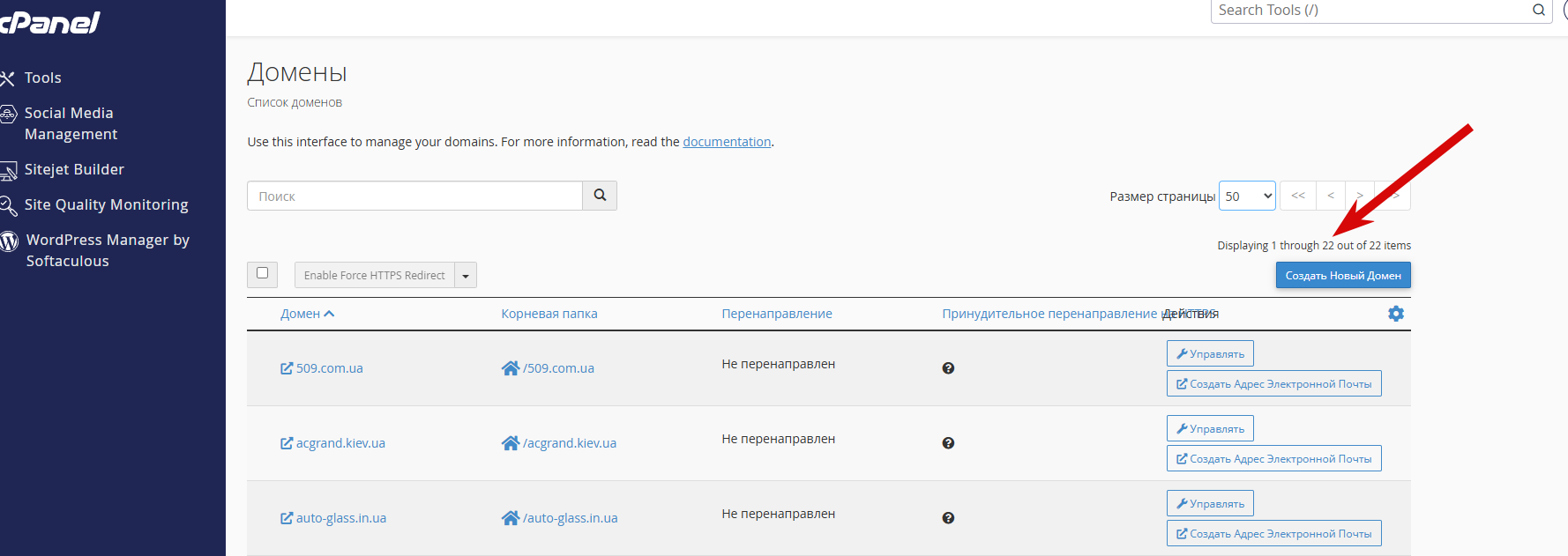Expand the Force HTTPS Redirect dropdown arrow

pos(466,275)
